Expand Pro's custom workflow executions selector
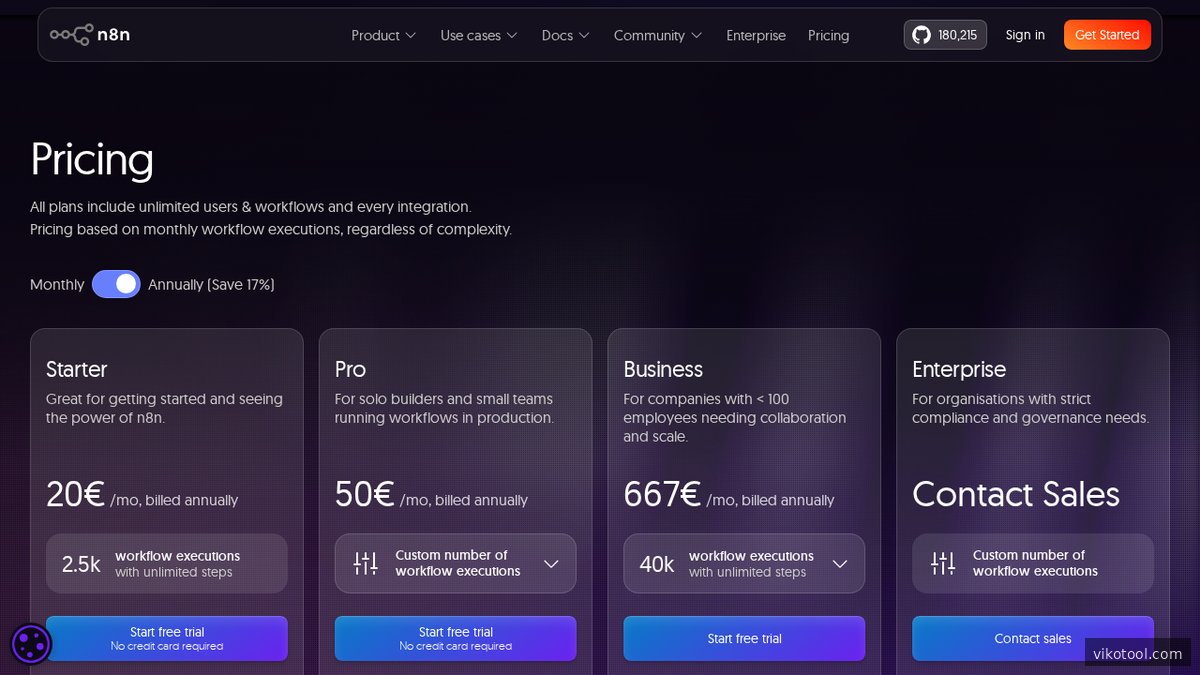This screenshot has width=1200, height=675. [x=551, y=563]
